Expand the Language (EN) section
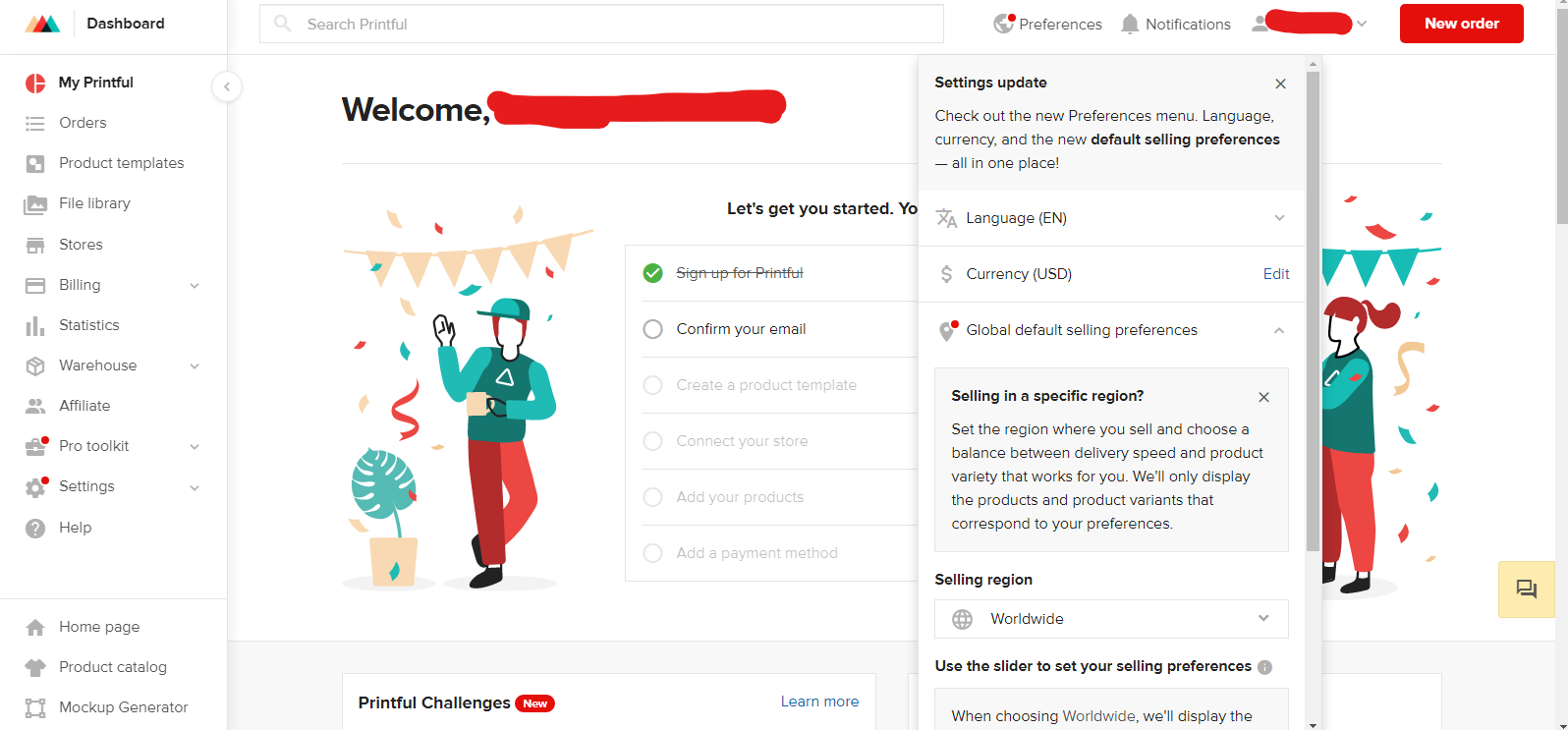1568x730 pixels. [1111, 218]
